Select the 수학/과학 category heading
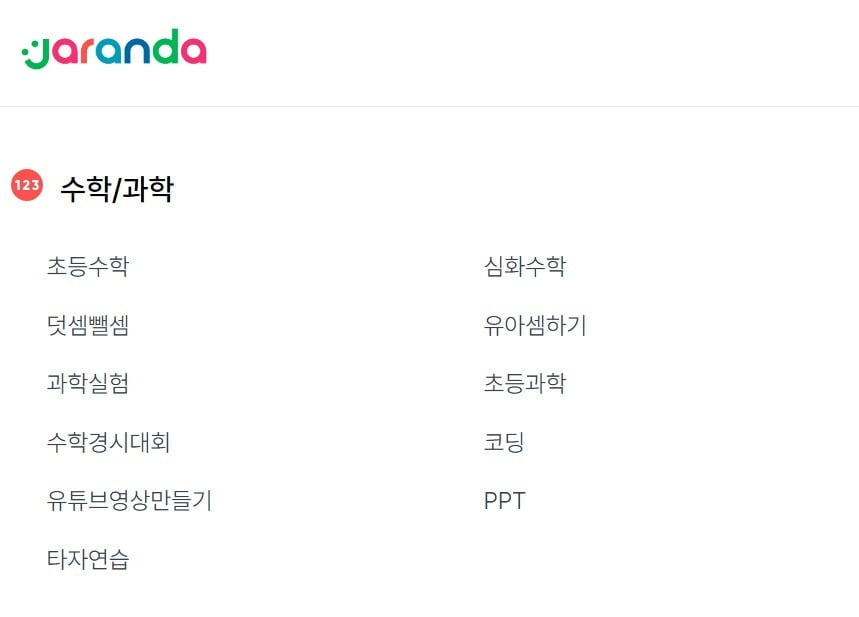Image resolution: width=859 pixels, height=617 pixels. (117, 188)
